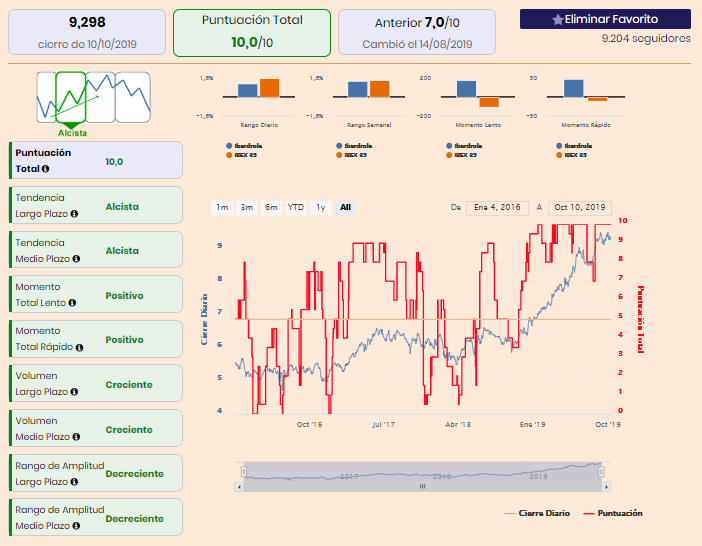Toggle IBEX 35 series in Rango Semanal legend
The width and height of the screenshot is (702, 546).
pos(352,155)
